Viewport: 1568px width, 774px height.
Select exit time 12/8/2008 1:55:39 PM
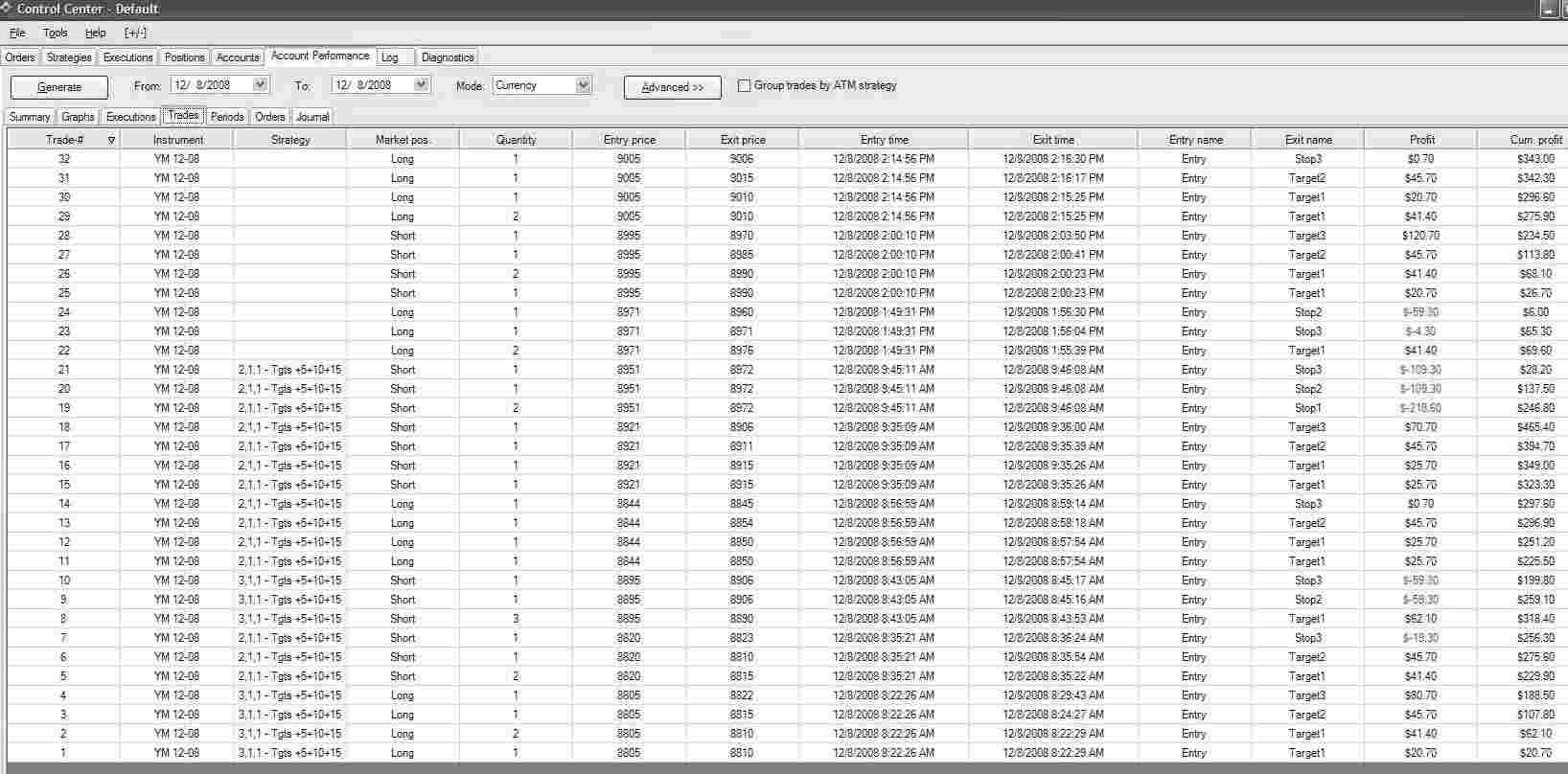(x=1053, y=351)
